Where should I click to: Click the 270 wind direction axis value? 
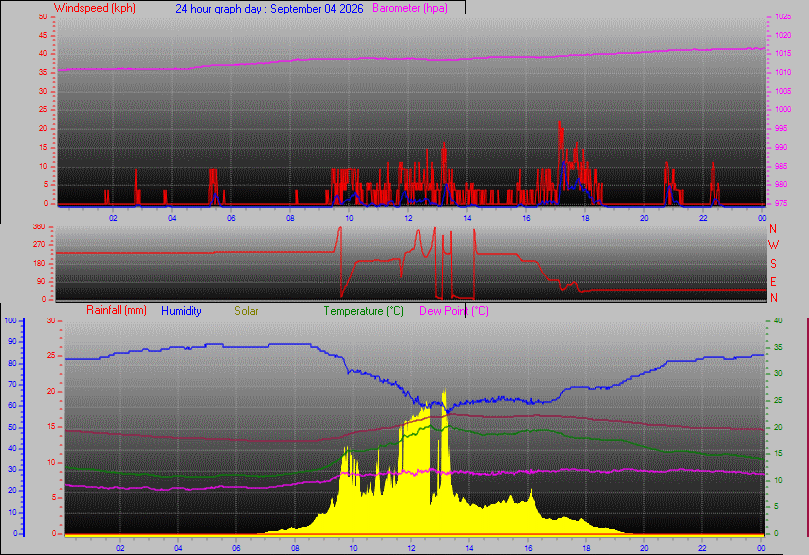click(39, 244)
